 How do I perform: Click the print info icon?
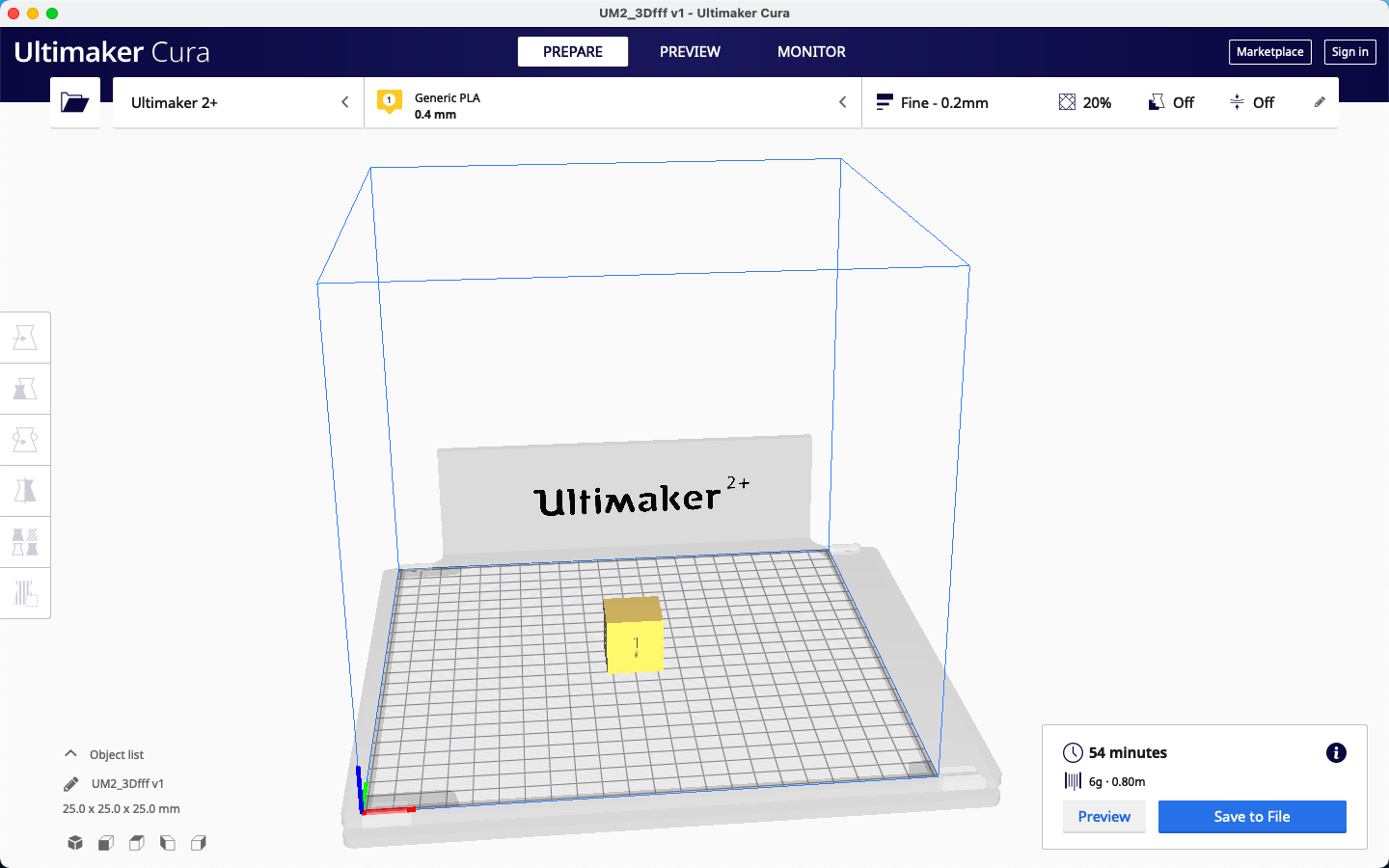pyautogui.click(x=1336, y=753)
